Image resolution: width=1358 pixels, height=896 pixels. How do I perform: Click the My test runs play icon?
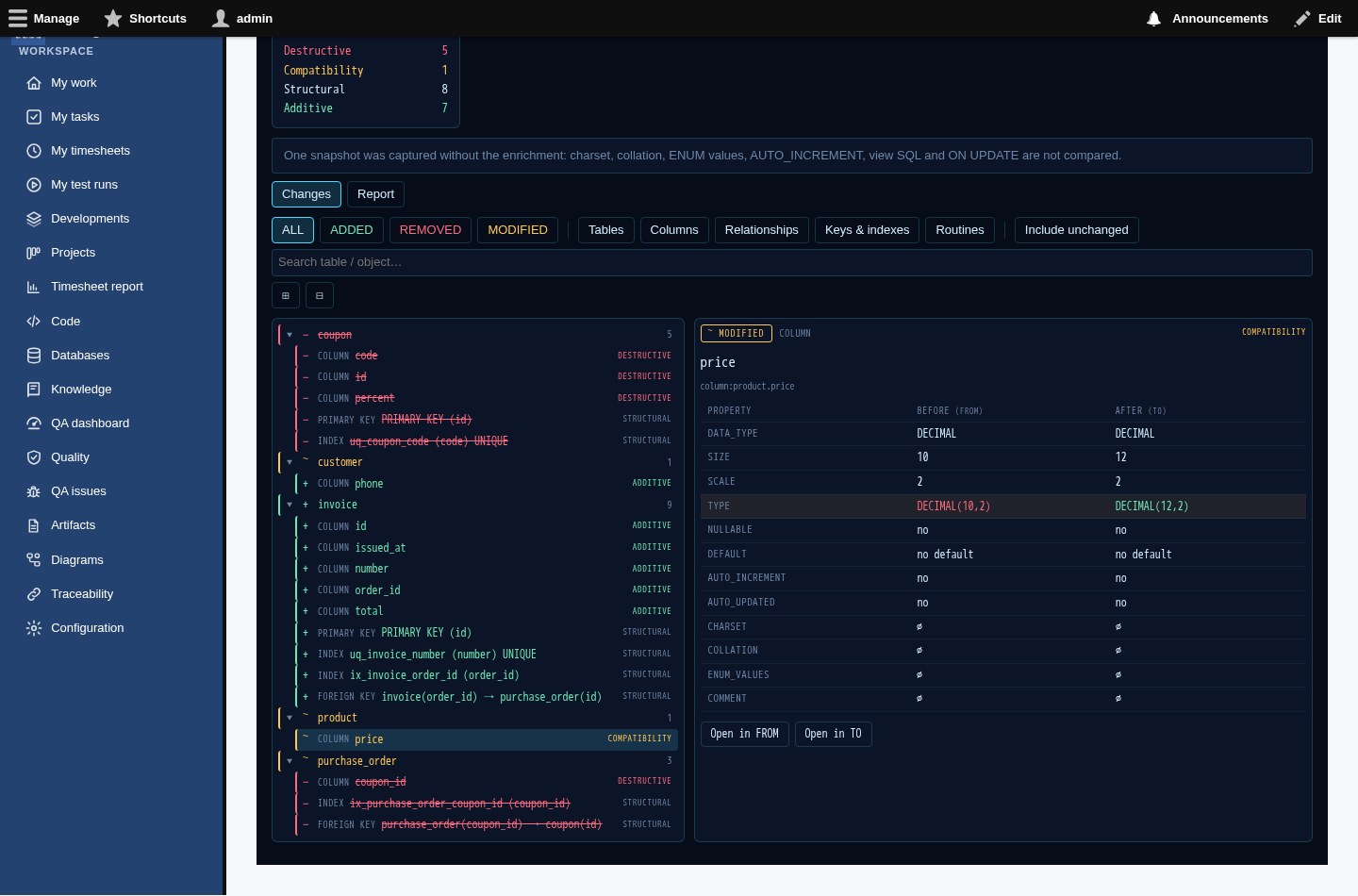click(x=34, y=185)
